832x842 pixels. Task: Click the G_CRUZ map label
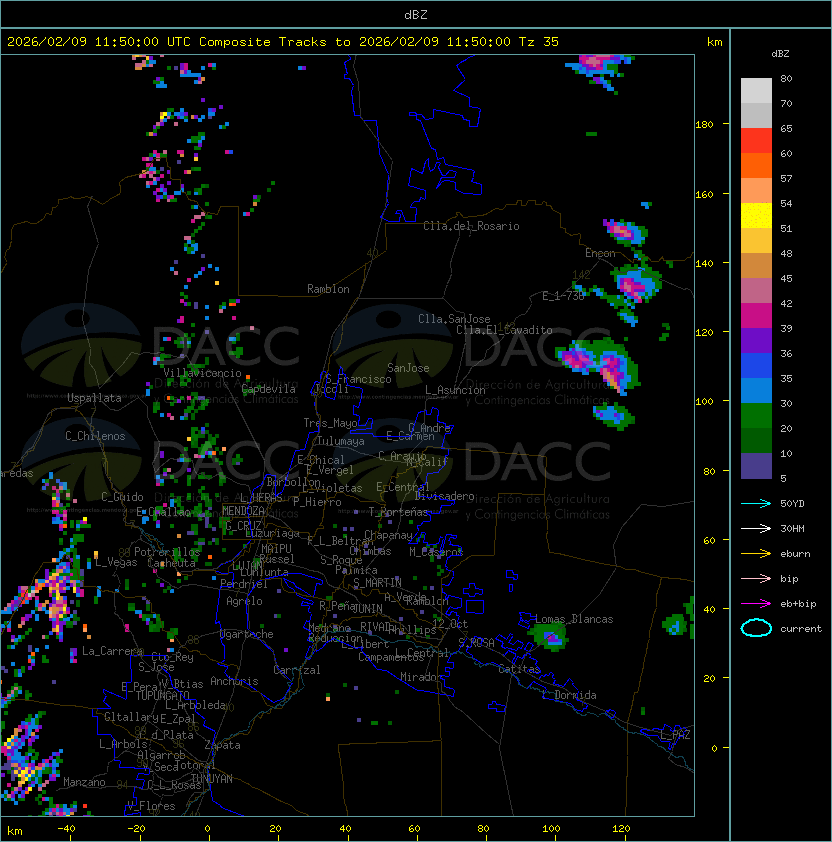pos(243,526)
